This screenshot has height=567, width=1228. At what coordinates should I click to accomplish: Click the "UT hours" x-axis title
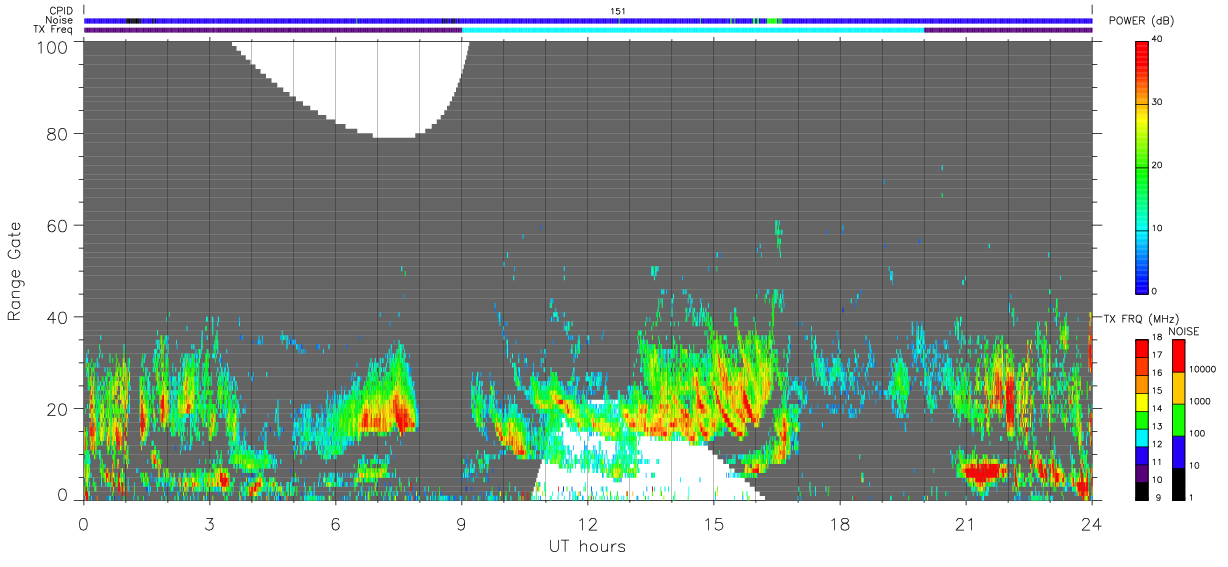click(x=587, y=546)
